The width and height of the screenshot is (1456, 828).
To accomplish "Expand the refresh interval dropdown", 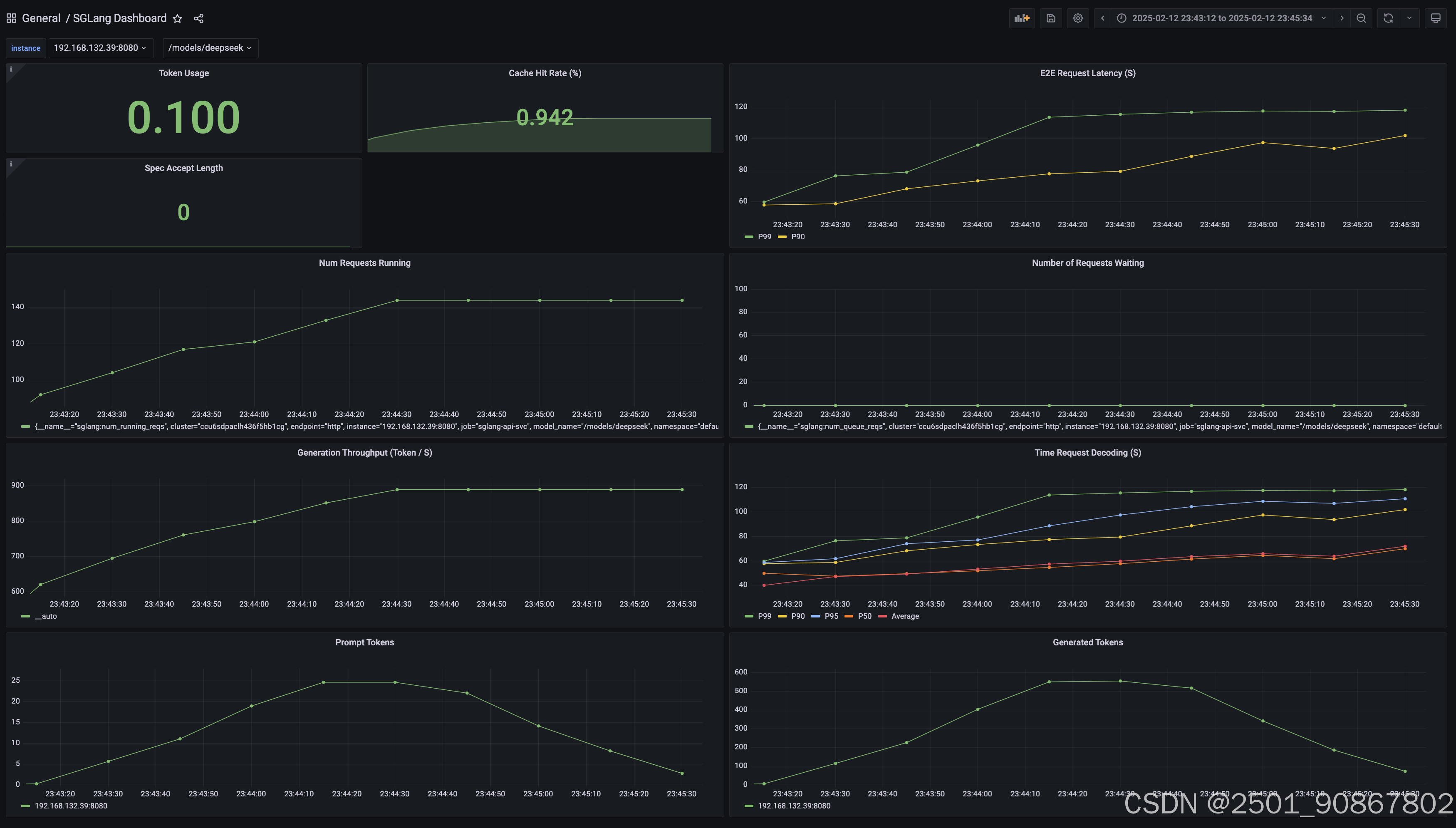I will (1409, 18).
